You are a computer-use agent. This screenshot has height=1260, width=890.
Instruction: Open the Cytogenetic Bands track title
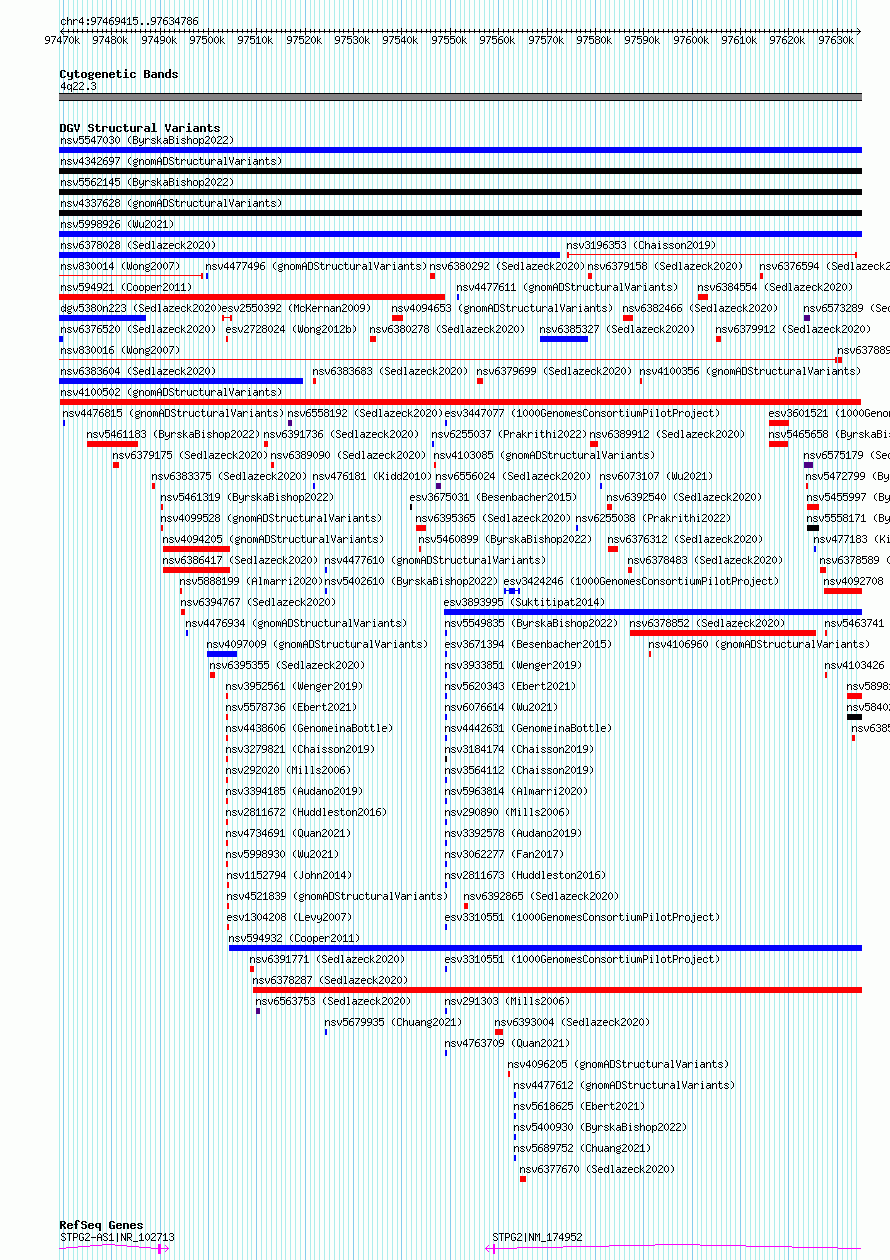click(119, 74)
